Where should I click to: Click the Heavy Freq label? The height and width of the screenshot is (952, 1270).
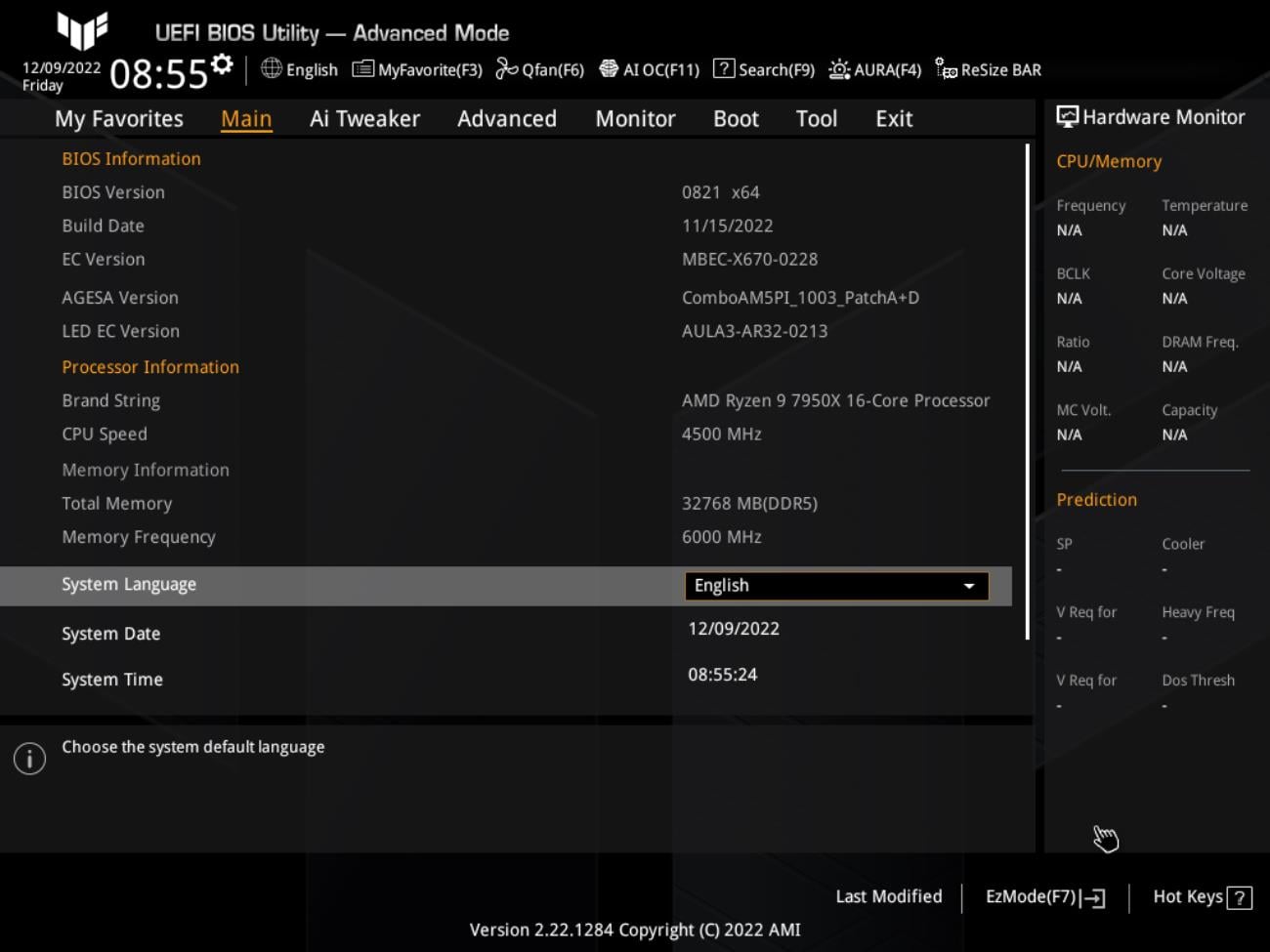(1198, 612)
